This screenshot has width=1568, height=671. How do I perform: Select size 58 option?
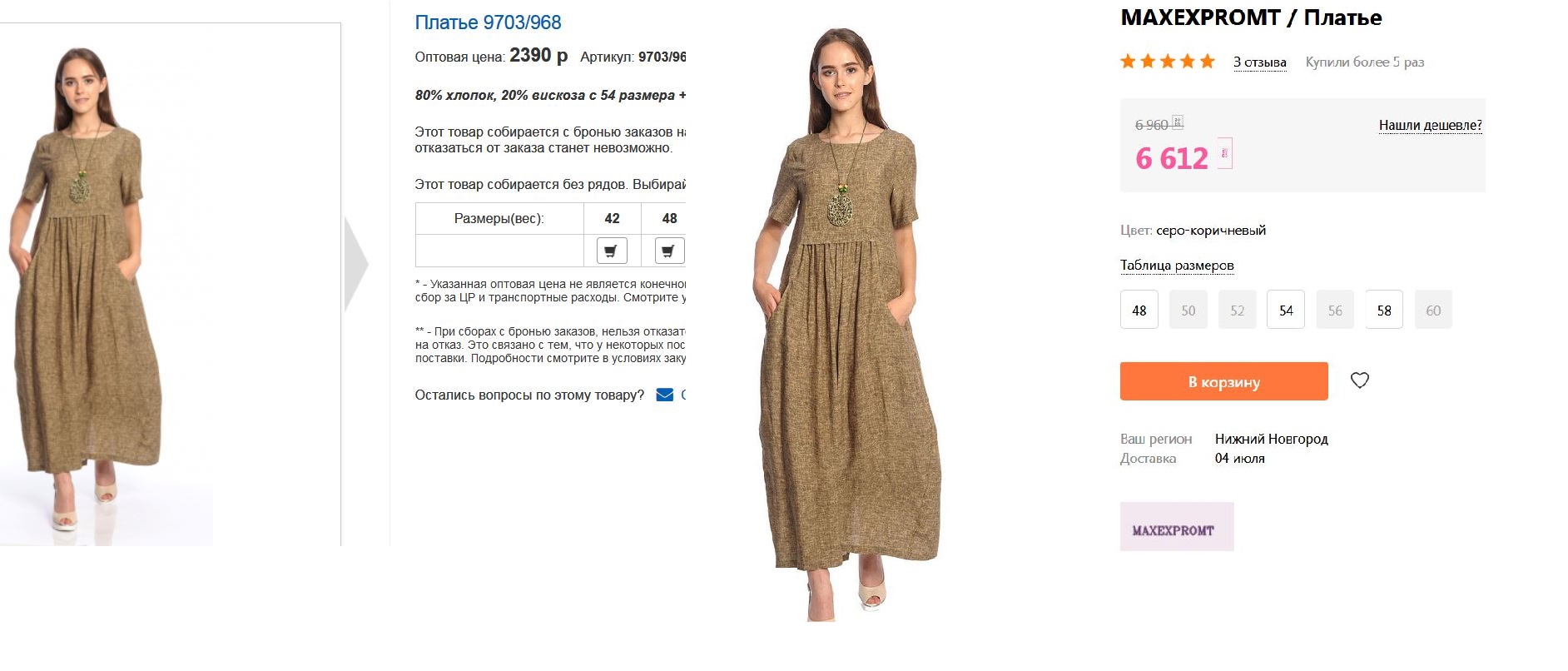coord(1384,310)
